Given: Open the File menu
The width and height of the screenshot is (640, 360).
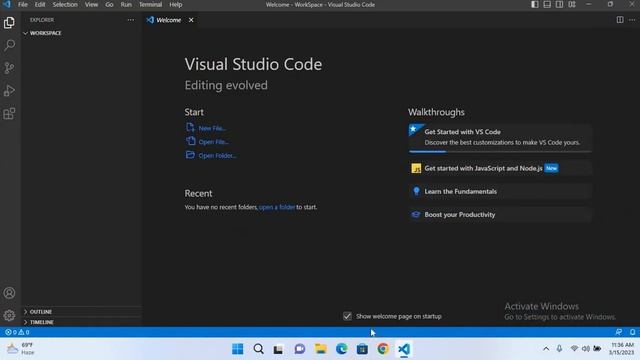Looking at the screenshot, I should [x=23, y=4].
